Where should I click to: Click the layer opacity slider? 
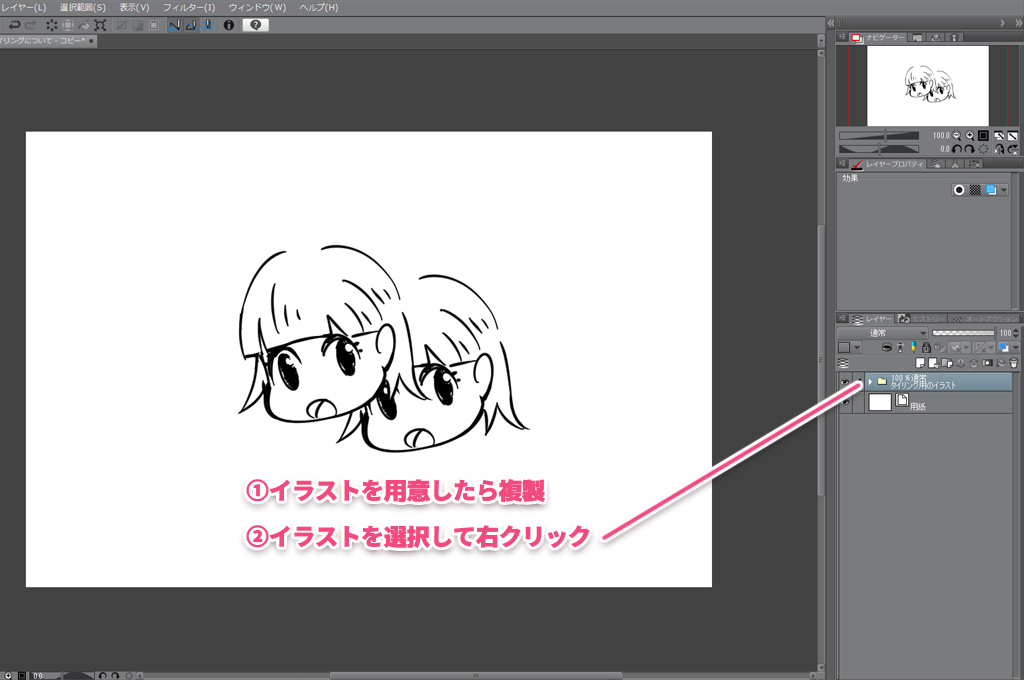tap(963, 333)
